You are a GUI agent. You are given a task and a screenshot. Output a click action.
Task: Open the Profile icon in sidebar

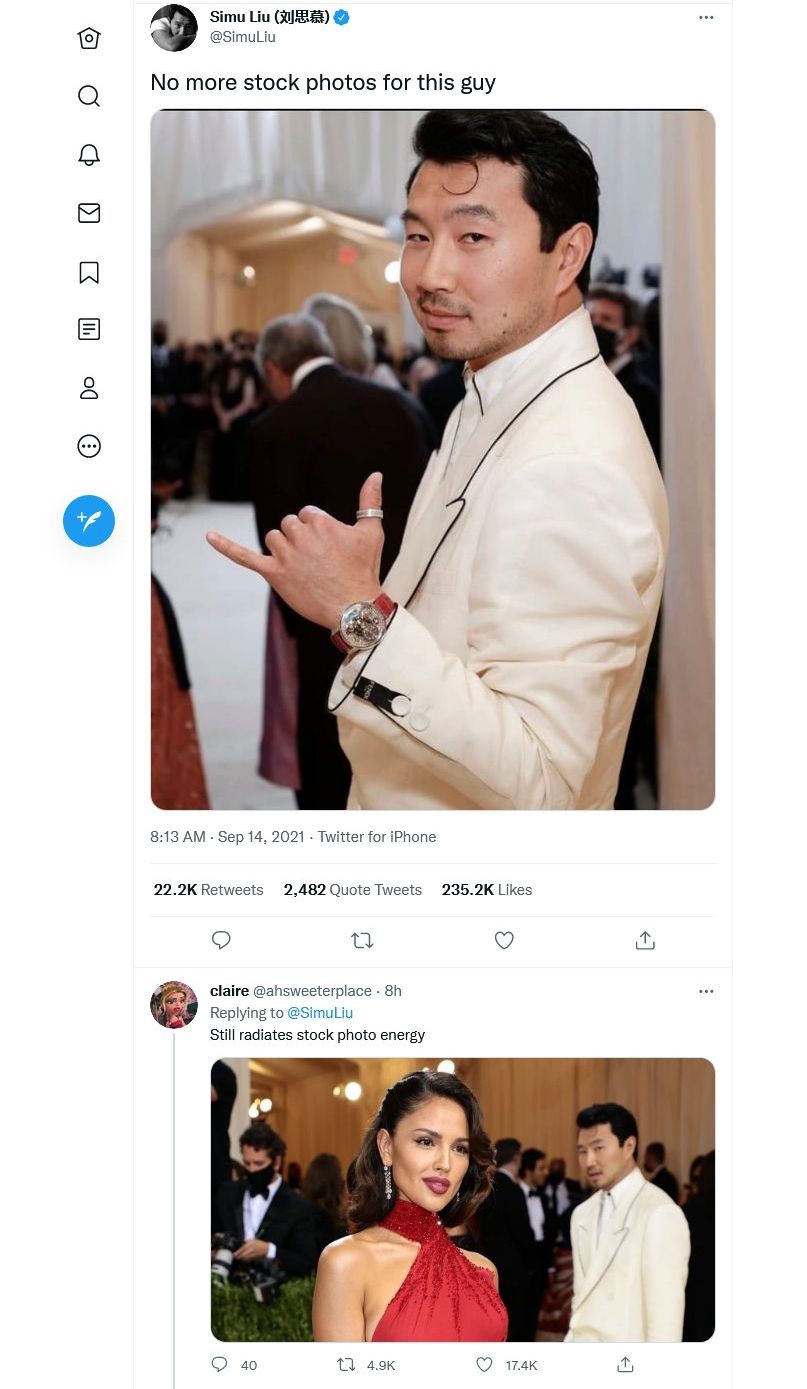[89, 388]
